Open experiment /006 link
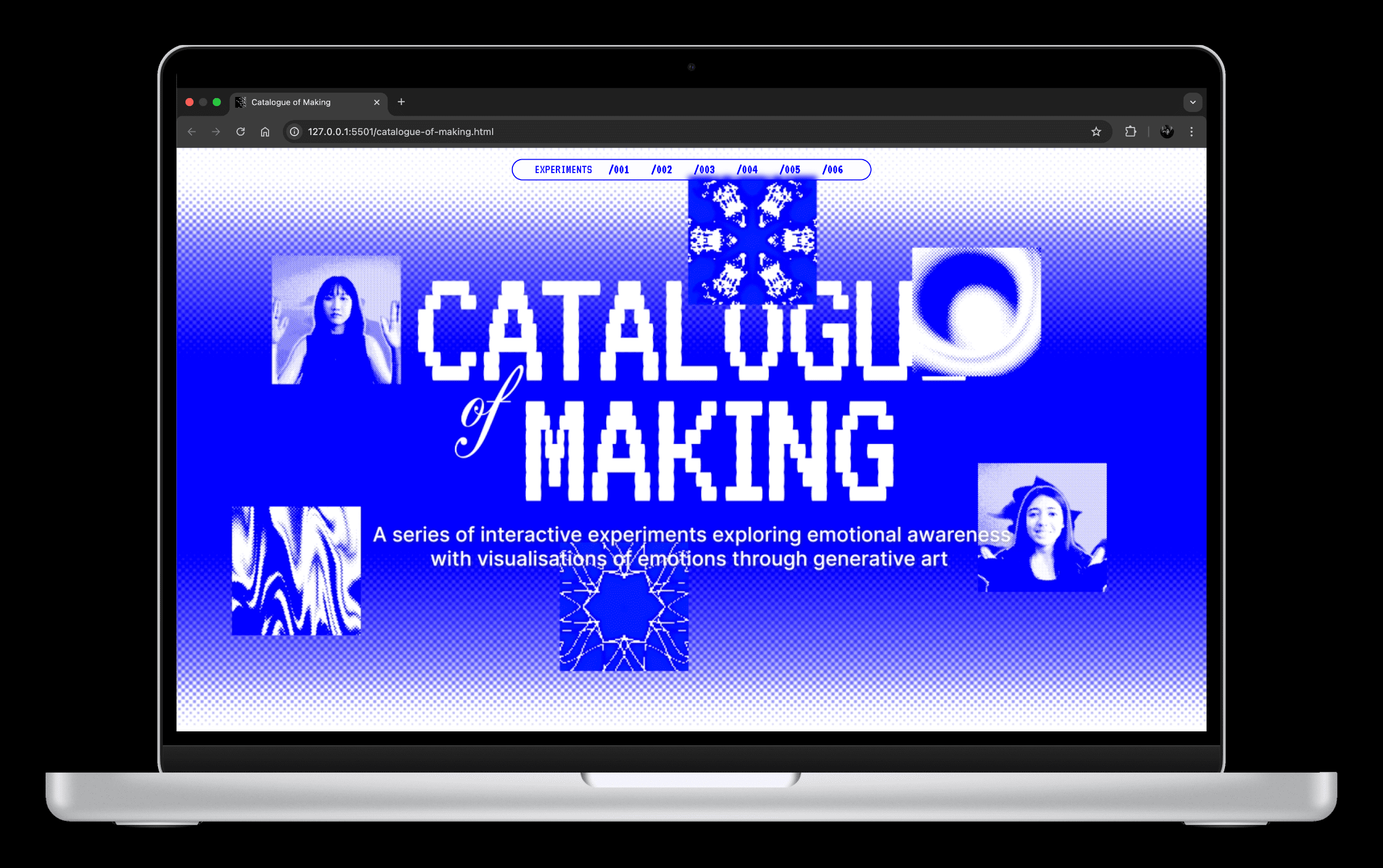This screenshot has width=1383, height=868. [833, 170]
